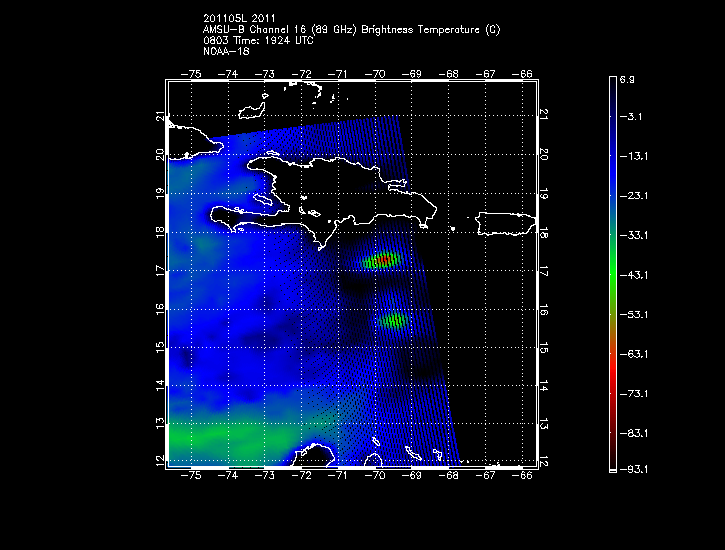725x550 pixels.
Task: Click the 21 latitude label on the left axis
Action: (x=158, y=117)
